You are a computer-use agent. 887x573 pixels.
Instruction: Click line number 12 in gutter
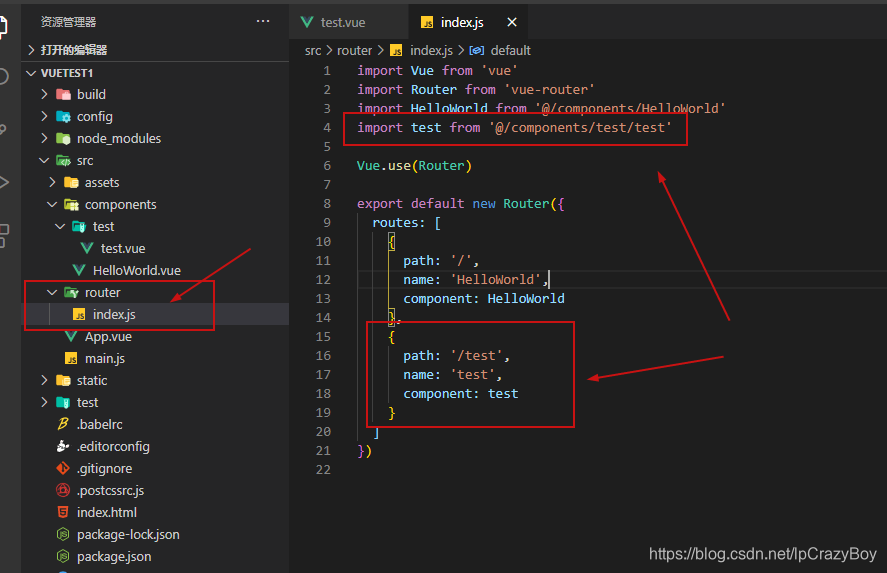click(x=323, y=279)
